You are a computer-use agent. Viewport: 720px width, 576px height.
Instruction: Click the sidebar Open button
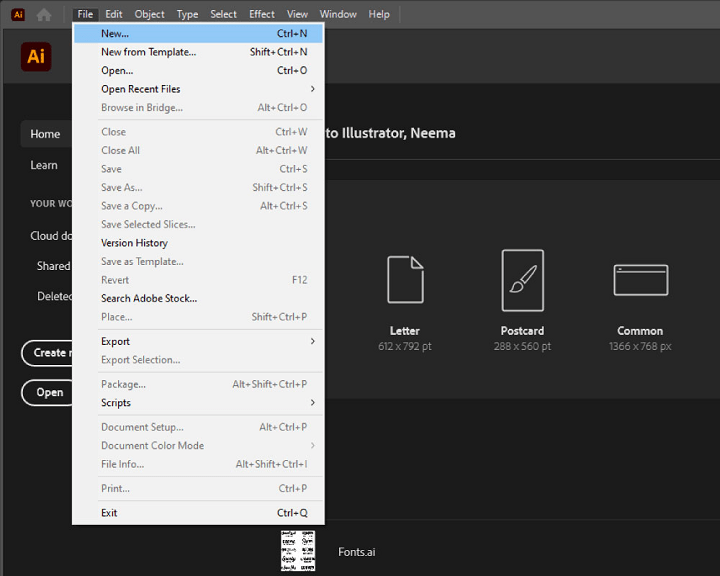click(47, 392)
